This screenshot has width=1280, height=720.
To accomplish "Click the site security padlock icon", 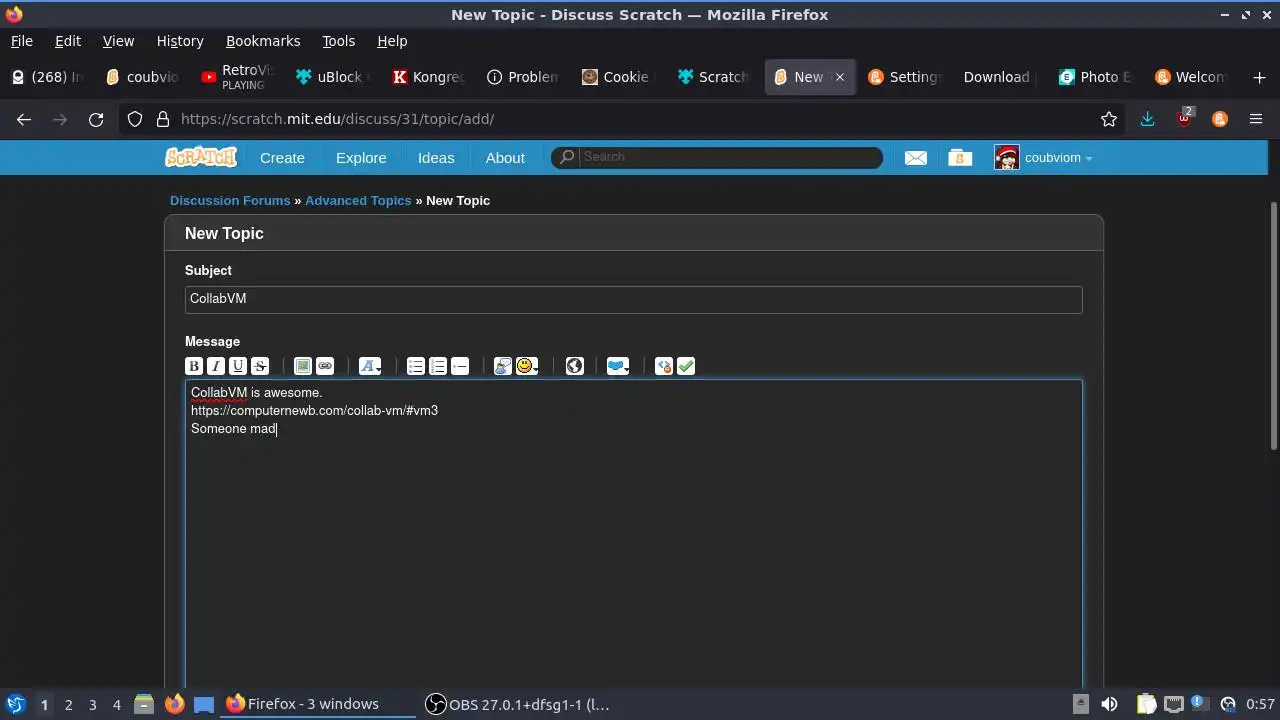I will coord(163,119).
